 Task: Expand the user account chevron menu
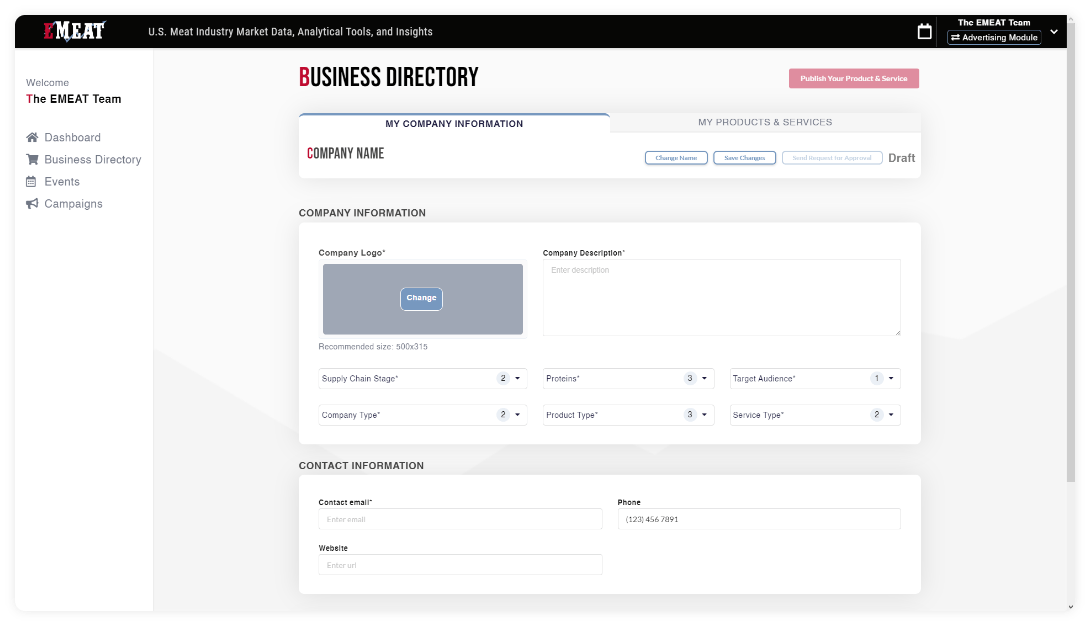click(x=1053, y=32)
